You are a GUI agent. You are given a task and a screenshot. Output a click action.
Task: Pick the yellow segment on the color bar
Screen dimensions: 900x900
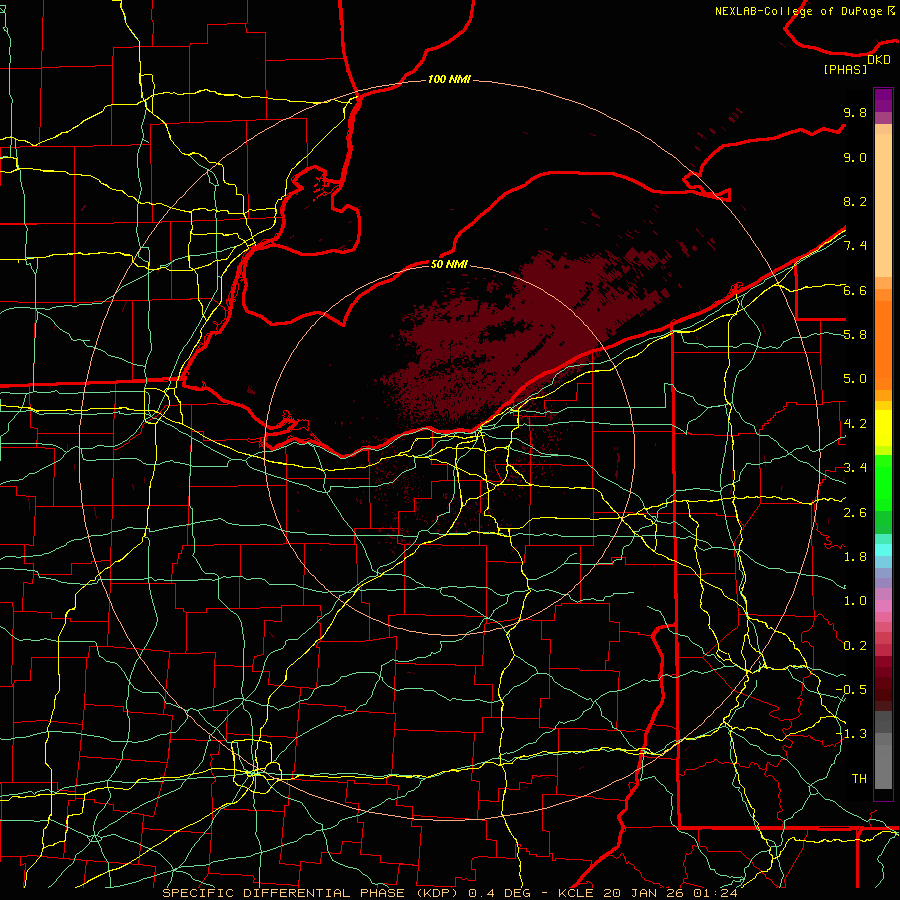[x=883, y=428]
